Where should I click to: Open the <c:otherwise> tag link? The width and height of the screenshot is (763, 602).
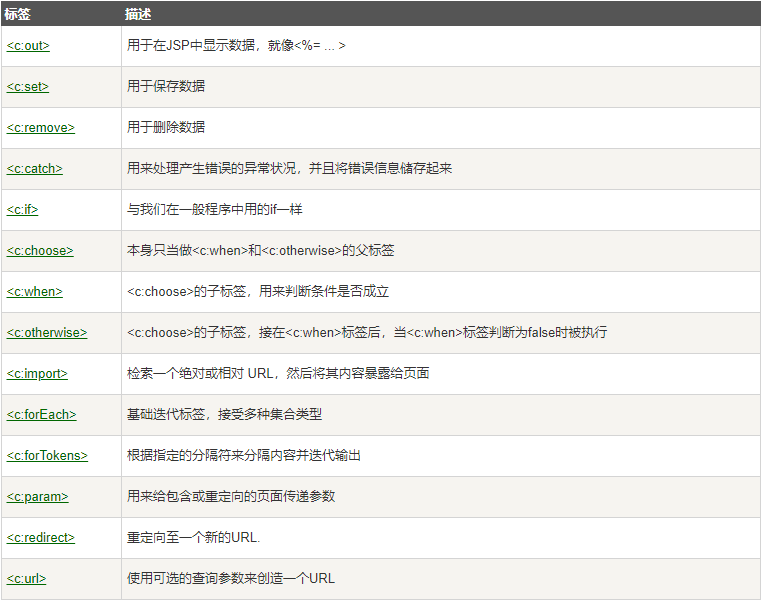(x=47, y=332)
